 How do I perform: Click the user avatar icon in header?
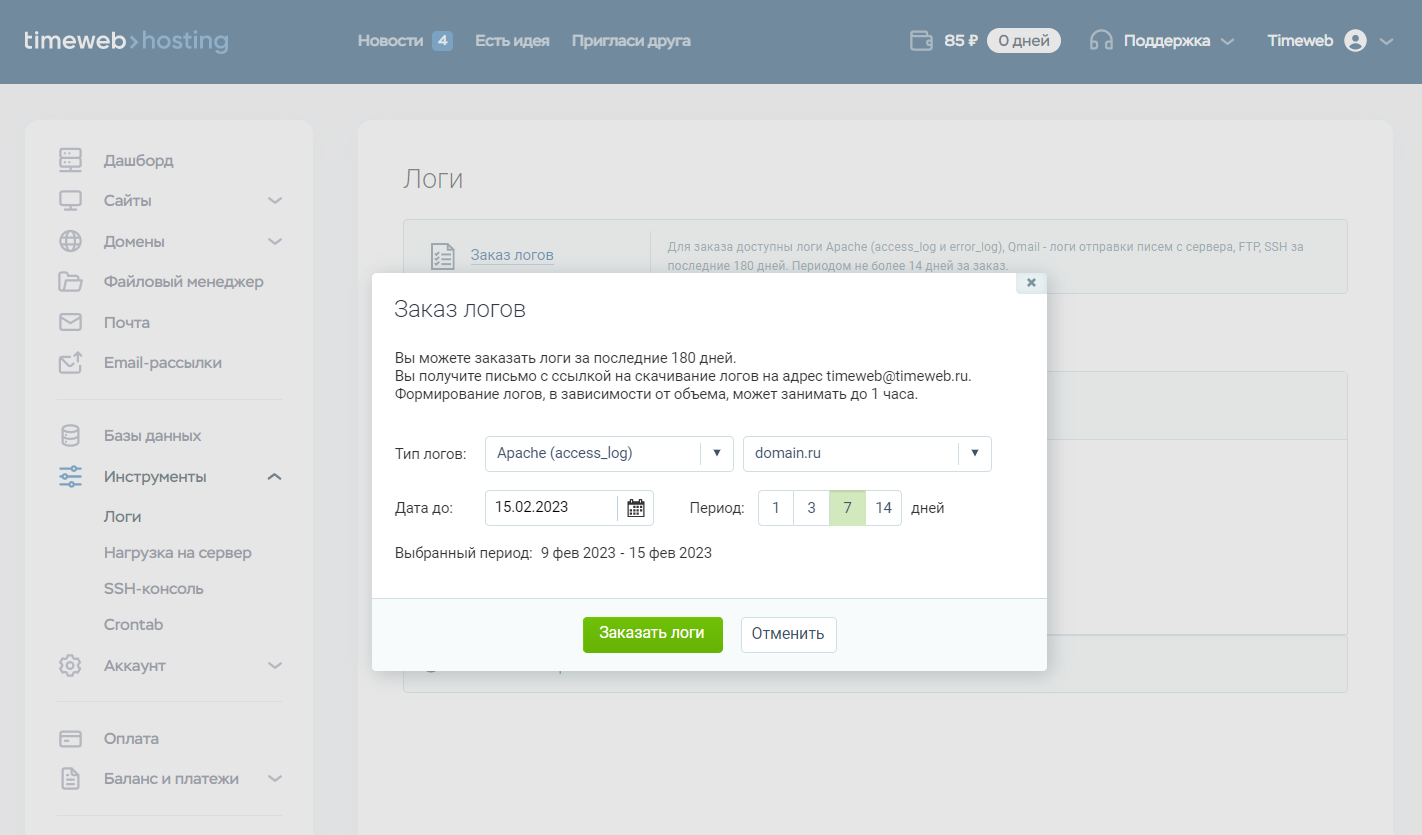click(x=1355, y=41)
